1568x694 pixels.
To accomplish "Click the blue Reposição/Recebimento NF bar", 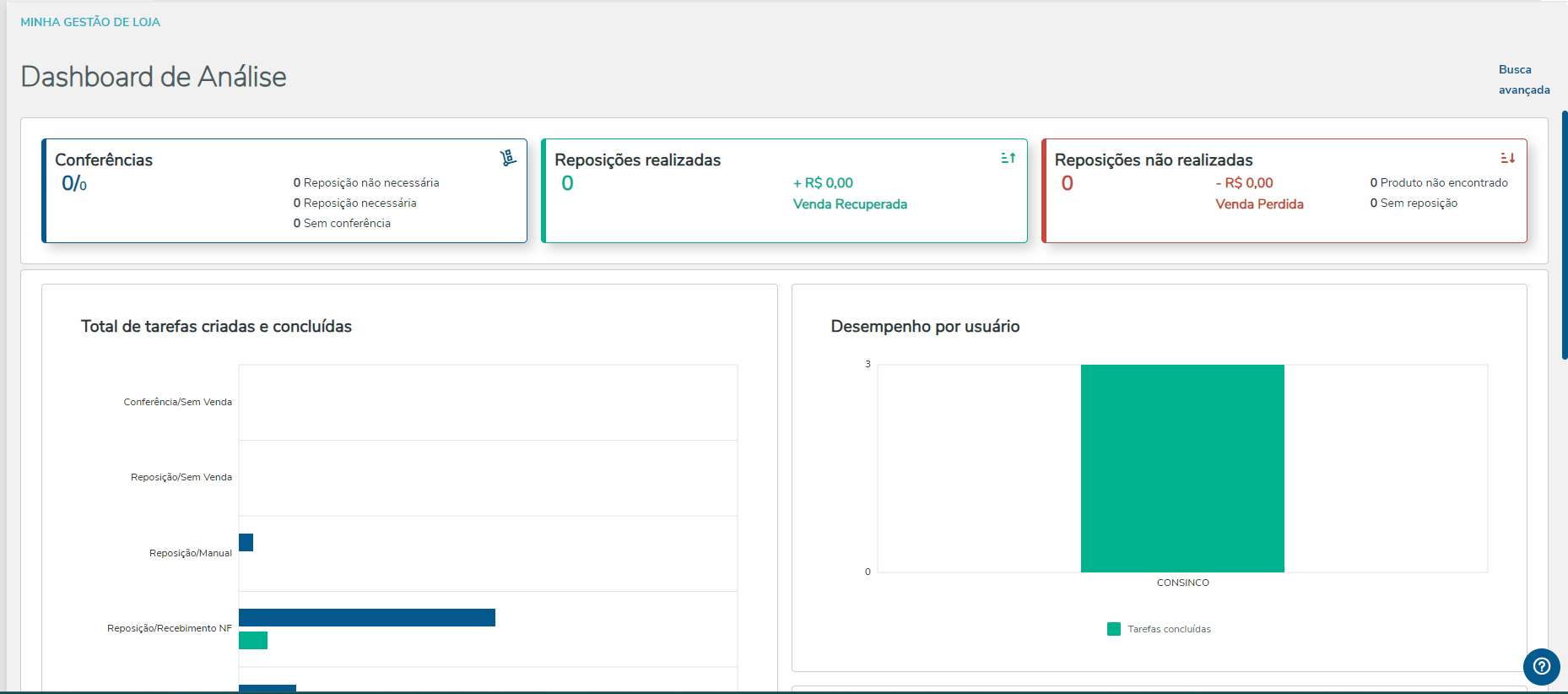I will tap(366, 617).
